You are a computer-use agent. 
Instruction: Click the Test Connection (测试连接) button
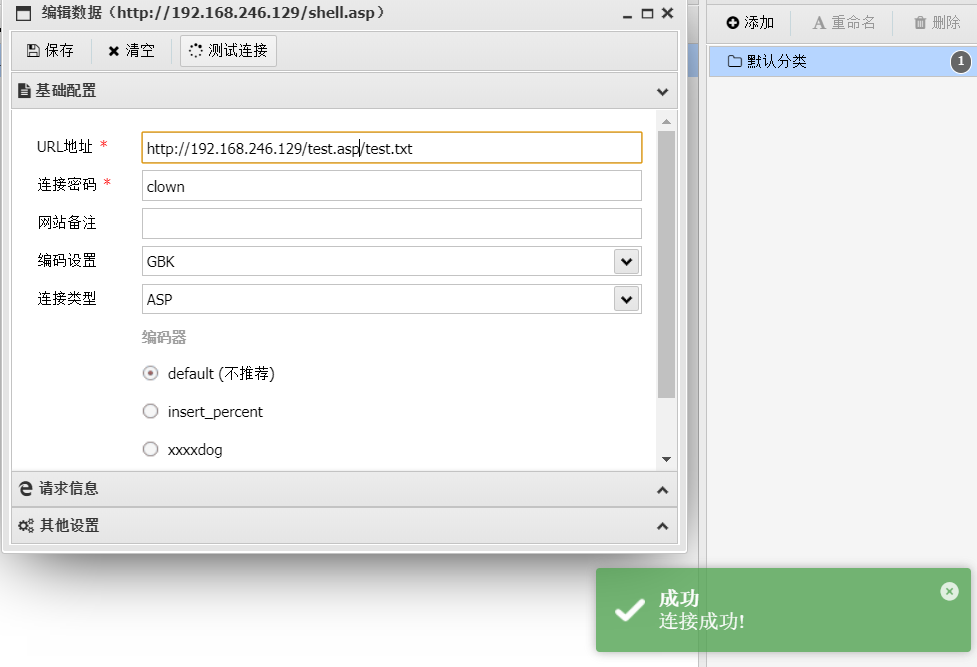tap(228, 50)
